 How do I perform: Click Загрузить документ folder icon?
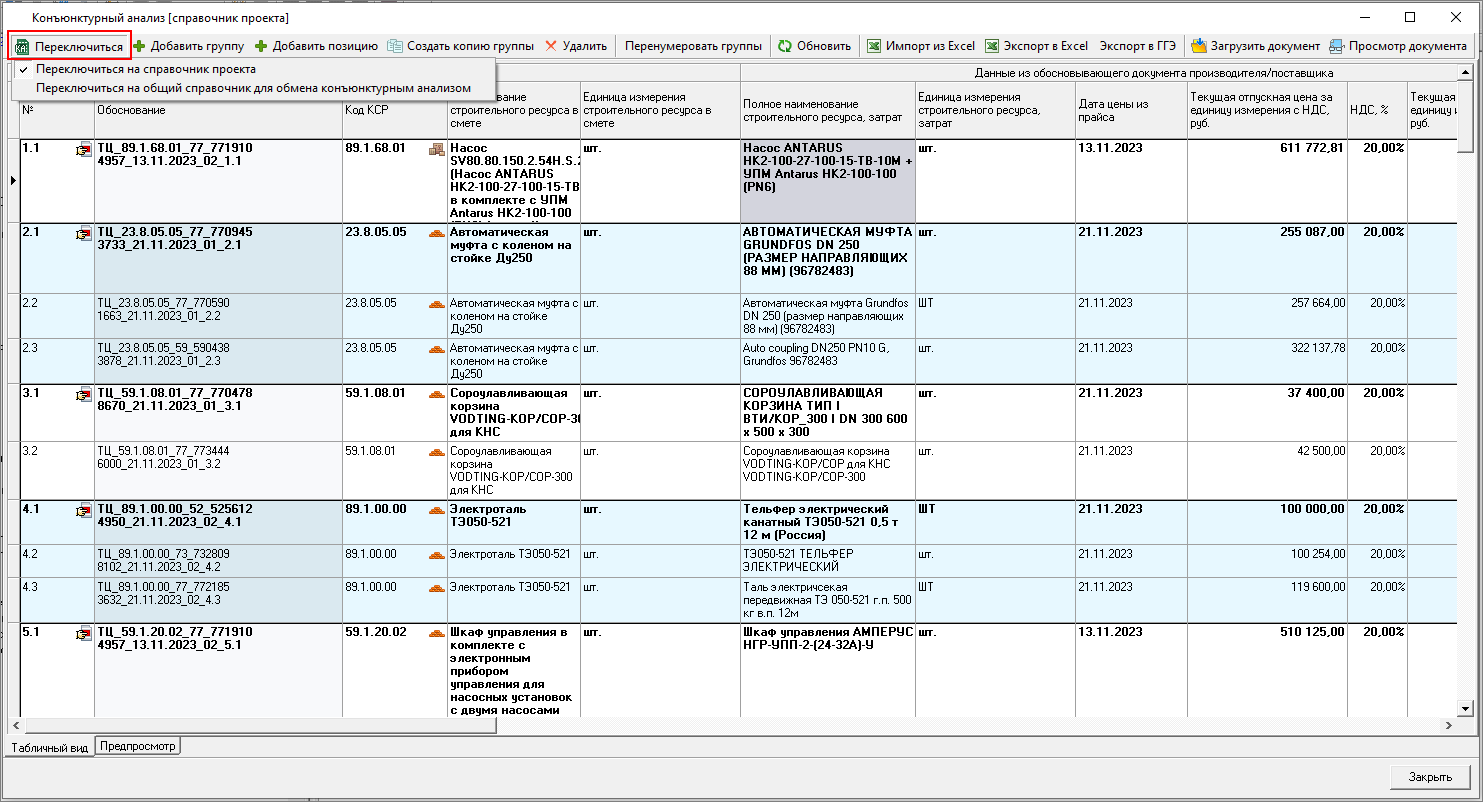coord(1198,46)
